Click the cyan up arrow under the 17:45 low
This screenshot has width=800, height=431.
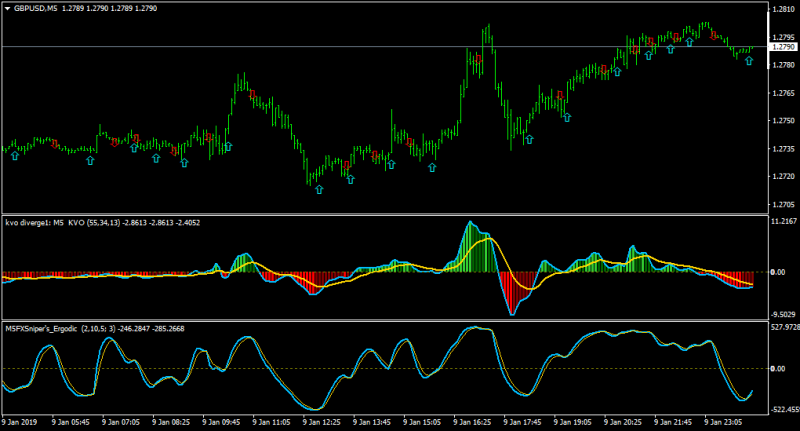(529, 139)
